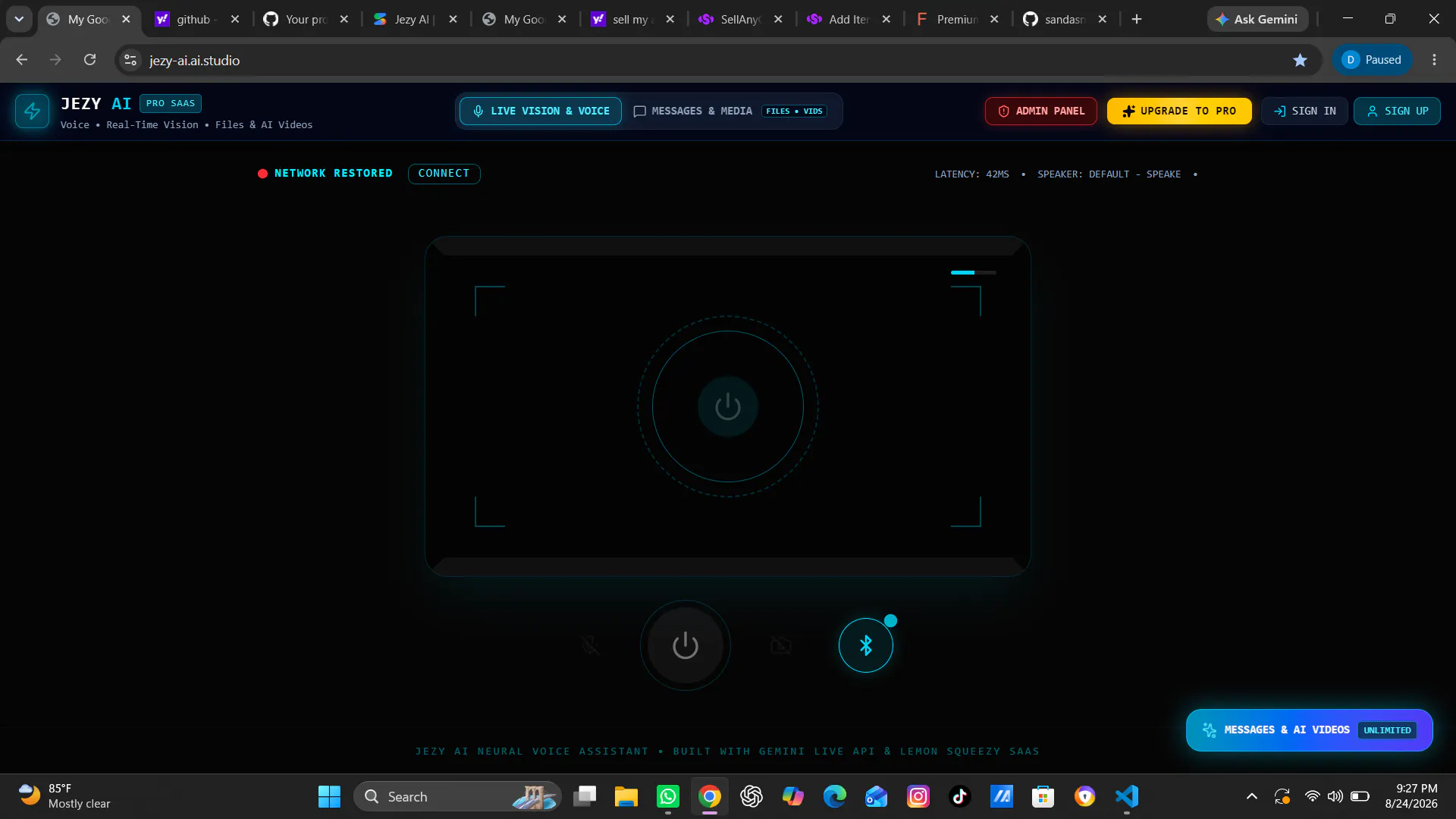Image resolution: width=1456 pixels, height=819 pixels.
Task: Toggle the muted microphone control
Action: [x=590, y=645]
